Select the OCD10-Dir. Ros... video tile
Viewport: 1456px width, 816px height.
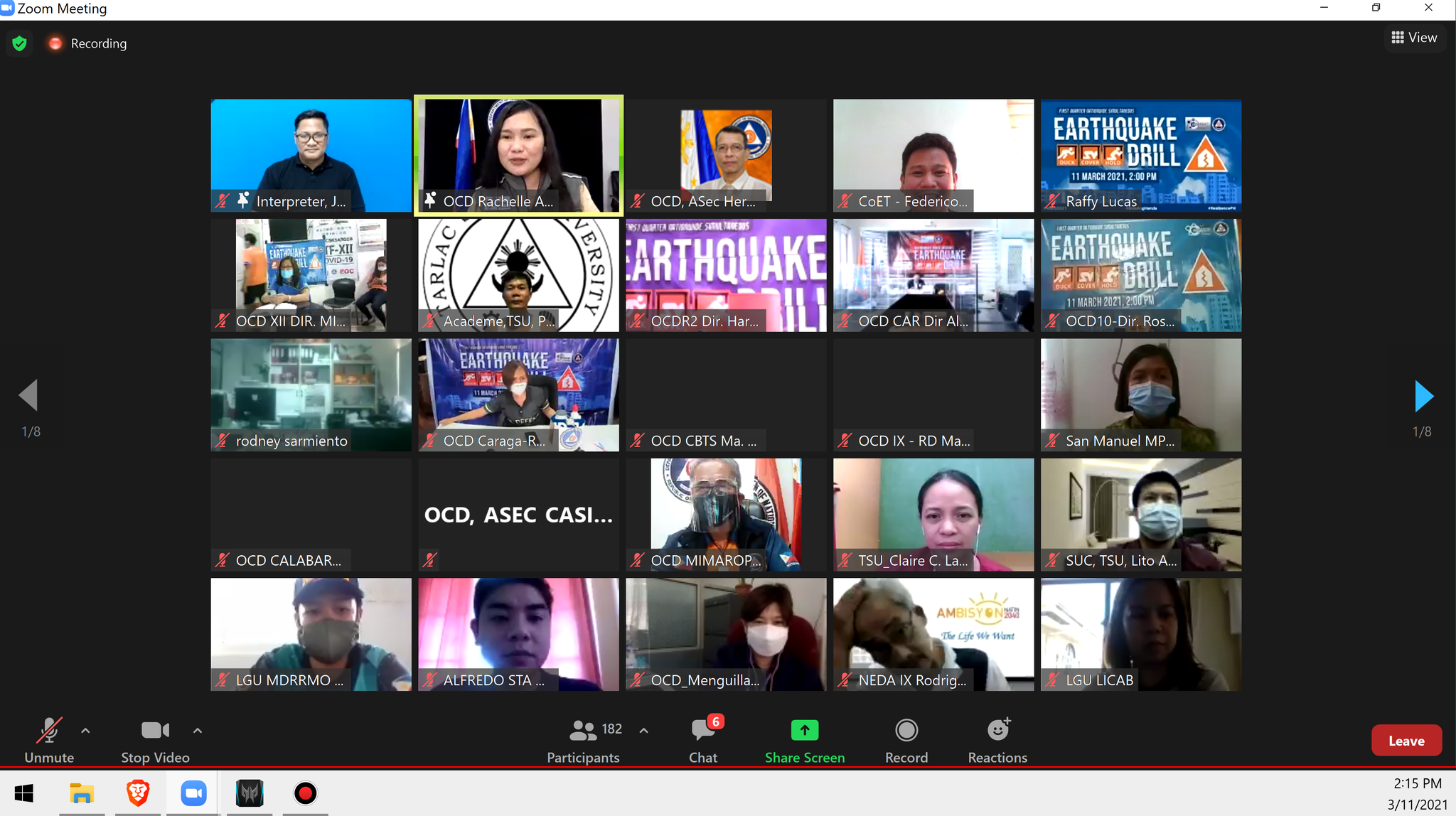pos(1141,275)
